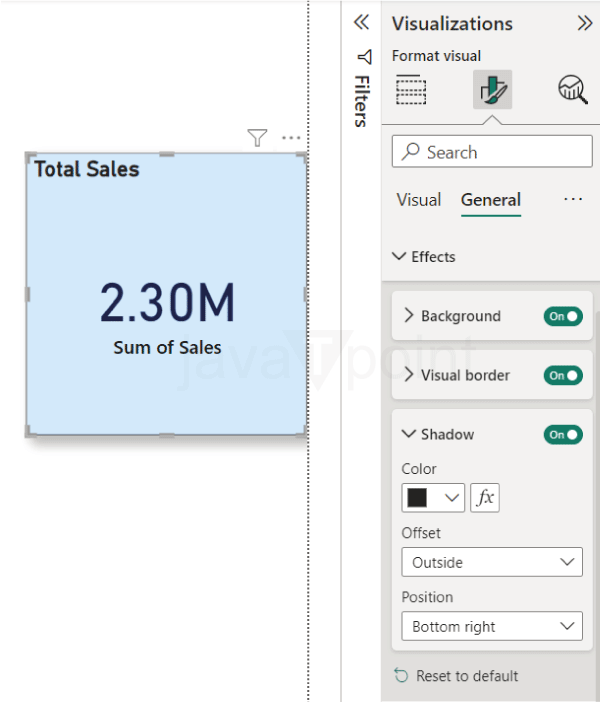
Task: Collapse the Visualizations pane with double chevron
Action: click(x=585, y=23)
